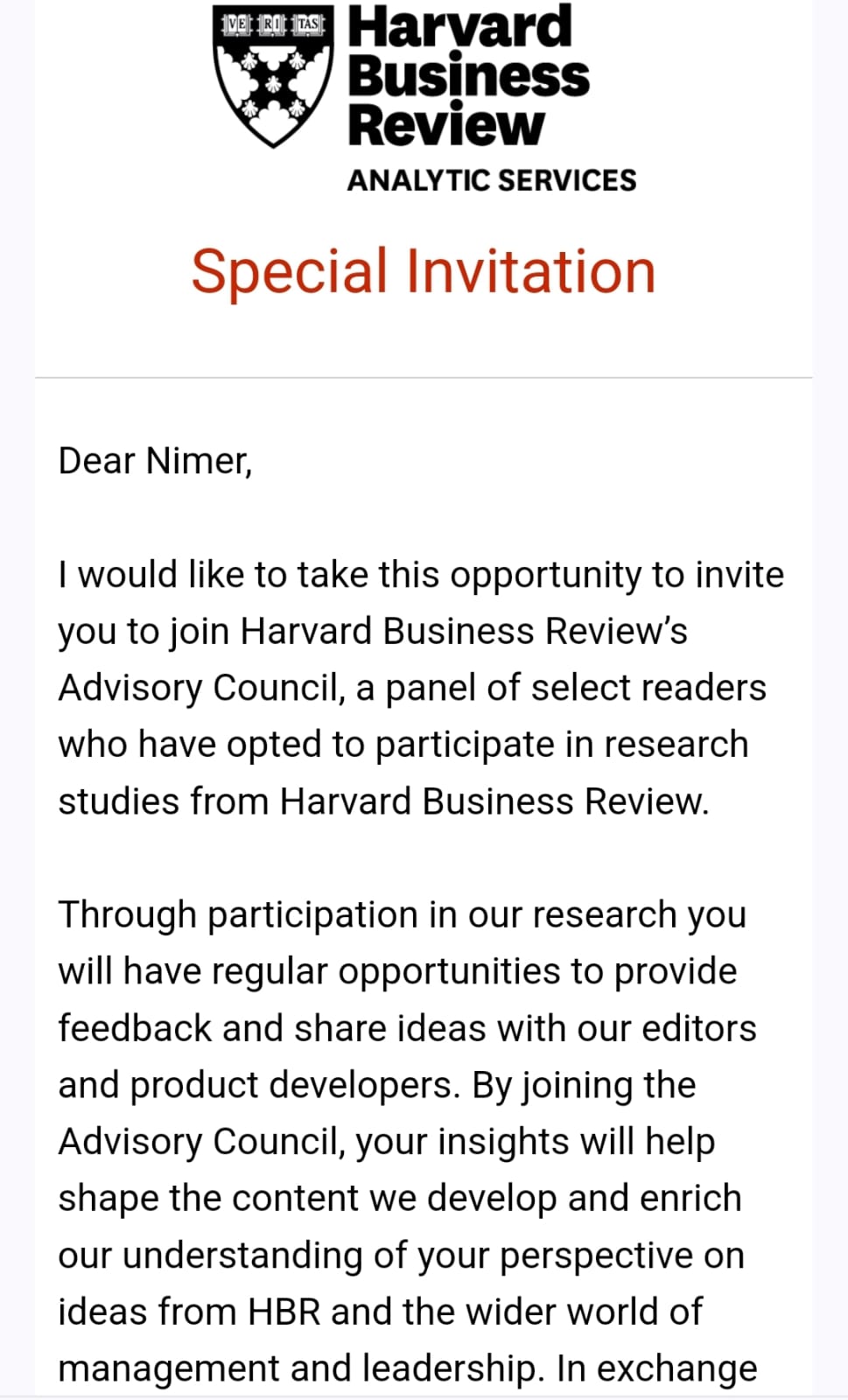Click the red "Special Invitation" heading
Viewport: 848px width, 1400px height.
point(424,271)
